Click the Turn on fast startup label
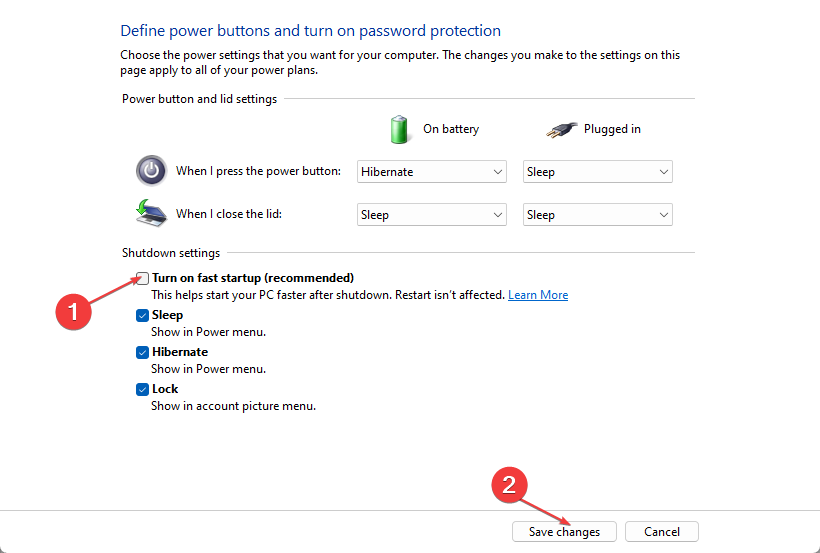820x553 pixels. pyautogui.click(x=253, y=278)
